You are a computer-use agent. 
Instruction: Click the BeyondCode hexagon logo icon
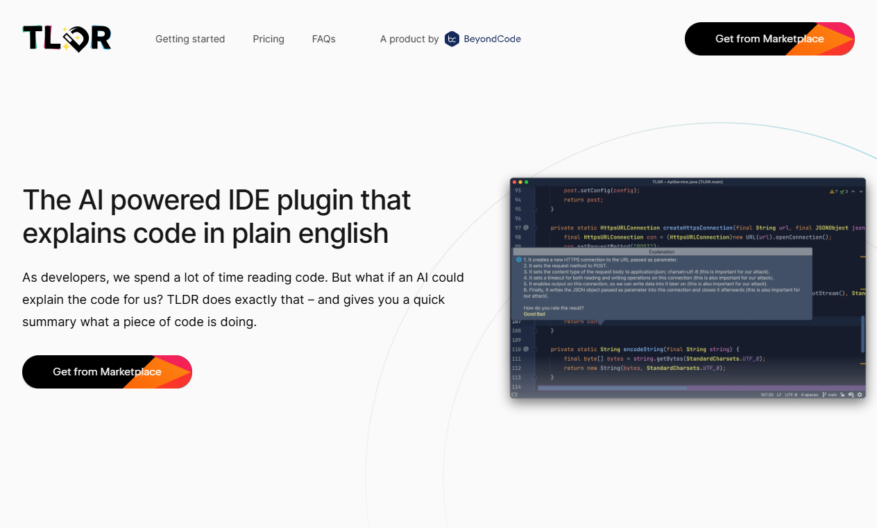(x=452, y=39)
